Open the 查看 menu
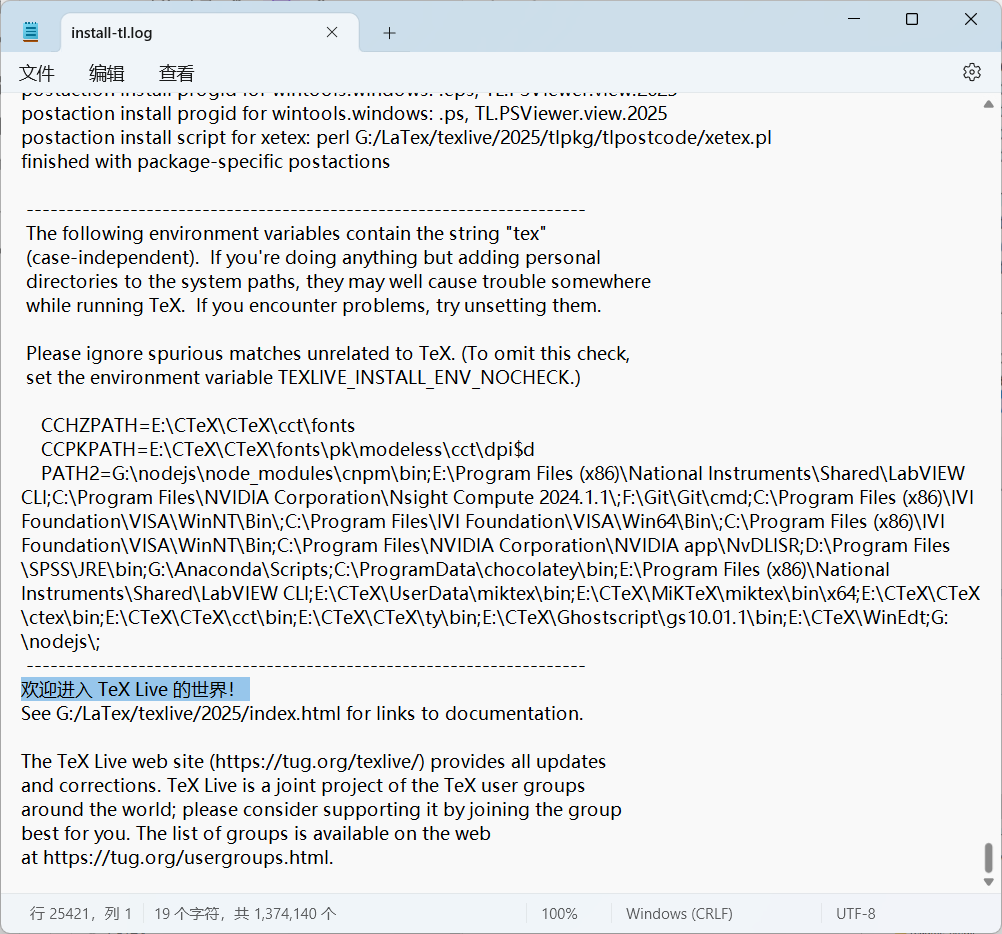 [176, 73]
